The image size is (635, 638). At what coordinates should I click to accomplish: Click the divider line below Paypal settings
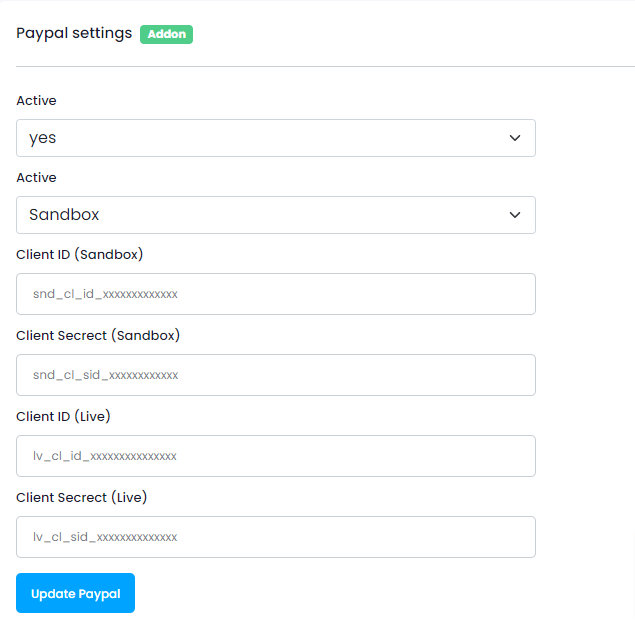[x=318, y=67]
